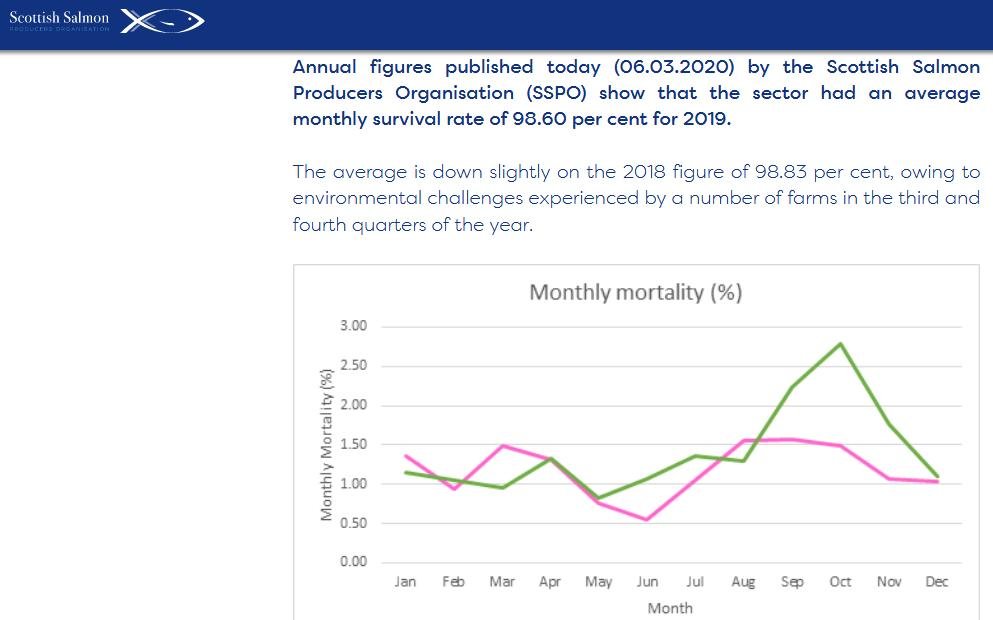Click the pink line peak at March
The height and width of the screenshot is (620, 993).
[502, 446]
